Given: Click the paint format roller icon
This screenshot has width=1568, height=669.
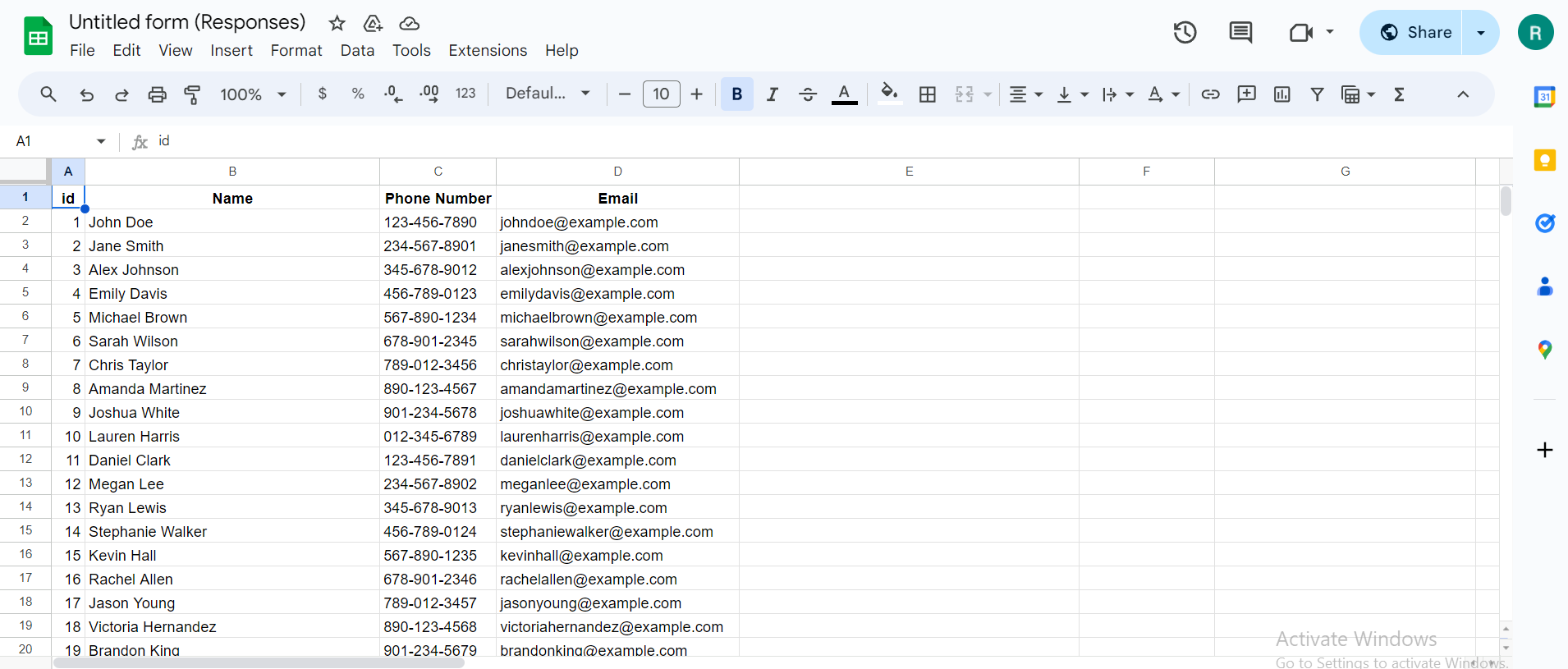Looking at the screenshot, I should [192, 94].
